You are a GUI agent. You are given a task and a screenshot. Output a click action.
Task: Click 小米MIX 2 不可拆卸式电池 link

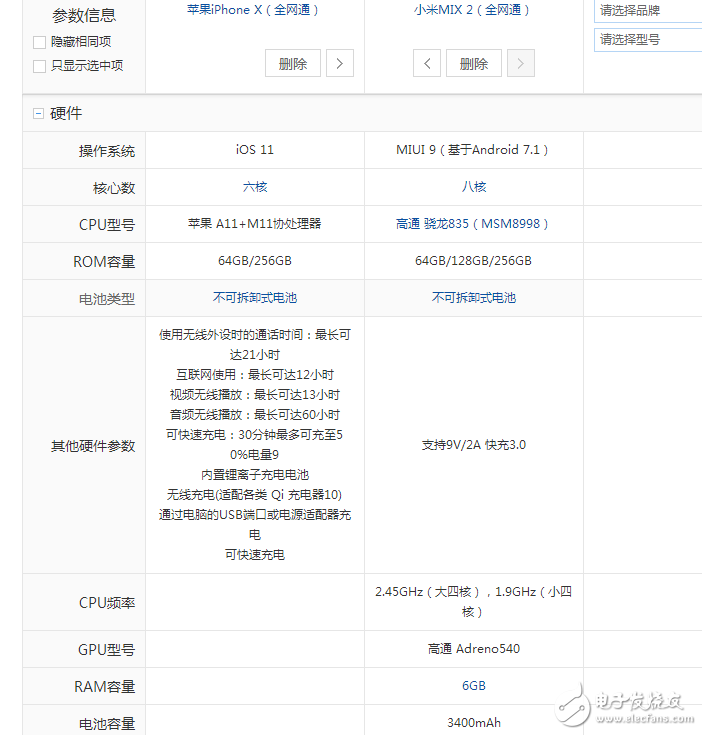point(474,298)
